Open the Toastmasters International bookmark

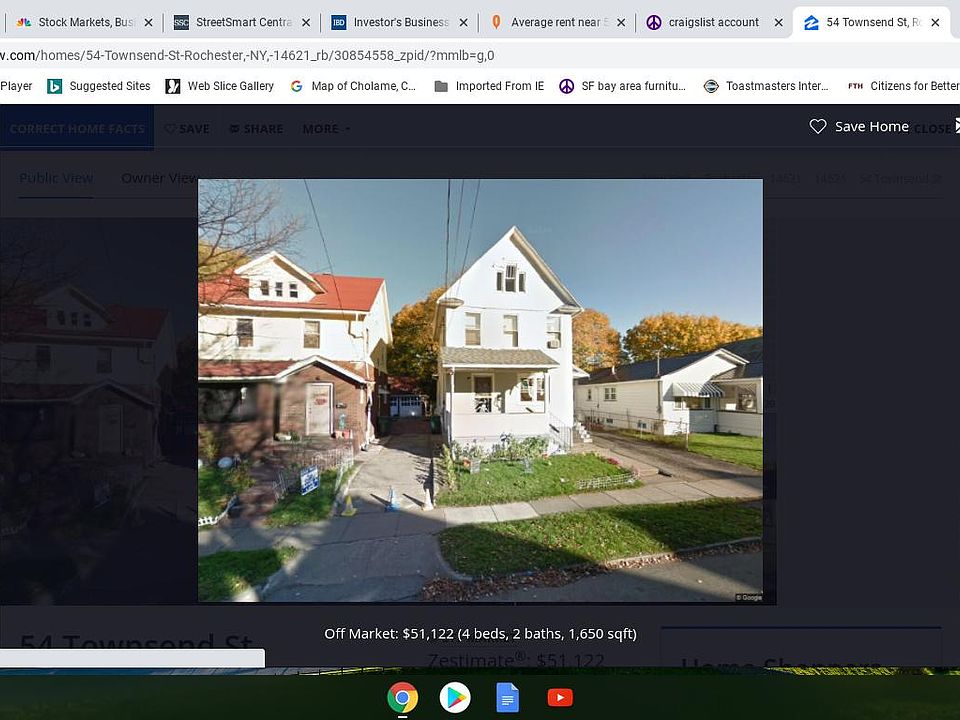766,86
